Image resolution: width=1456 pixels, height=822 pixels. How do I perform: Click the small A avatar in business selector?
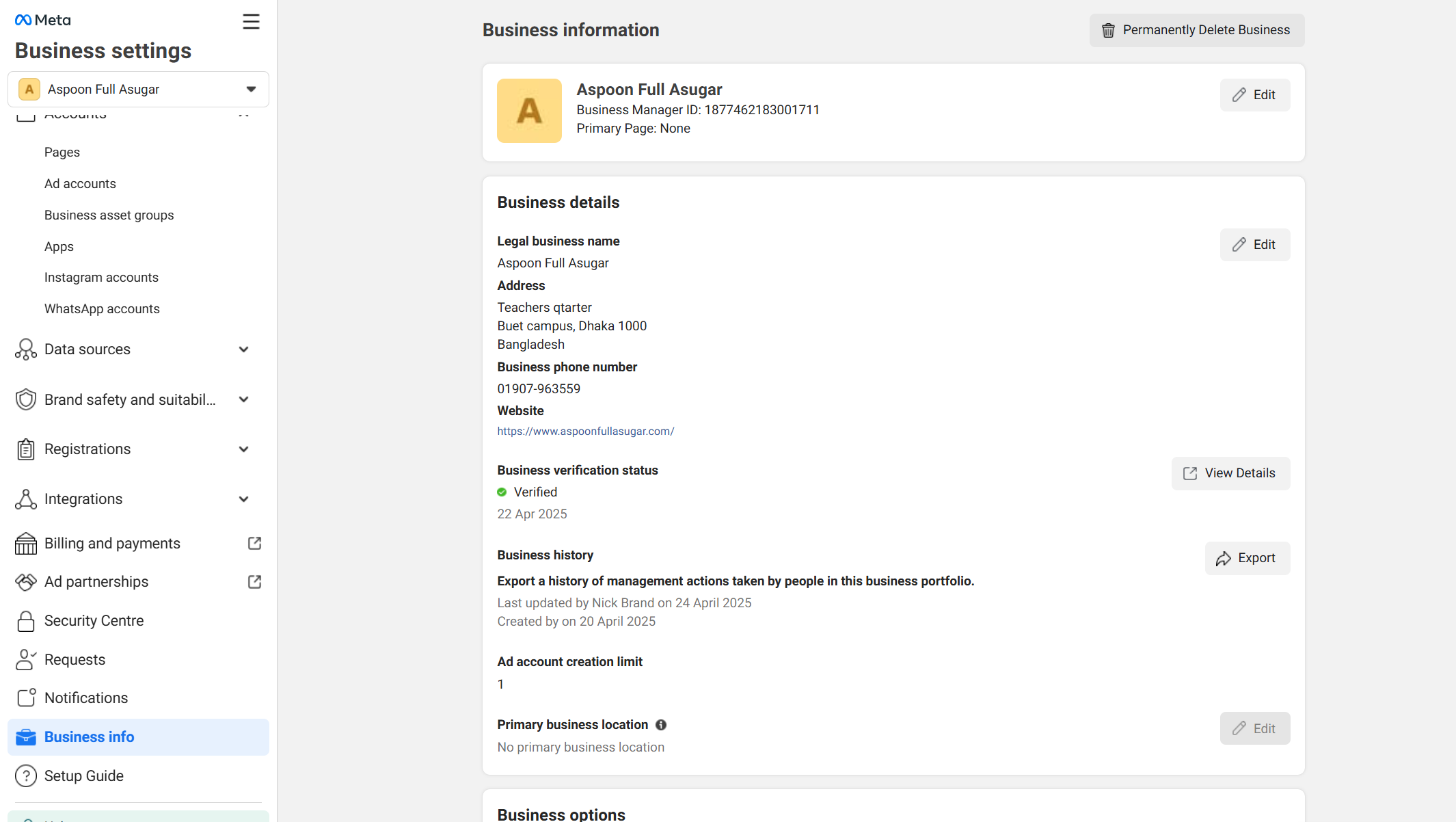coord(29,90)
